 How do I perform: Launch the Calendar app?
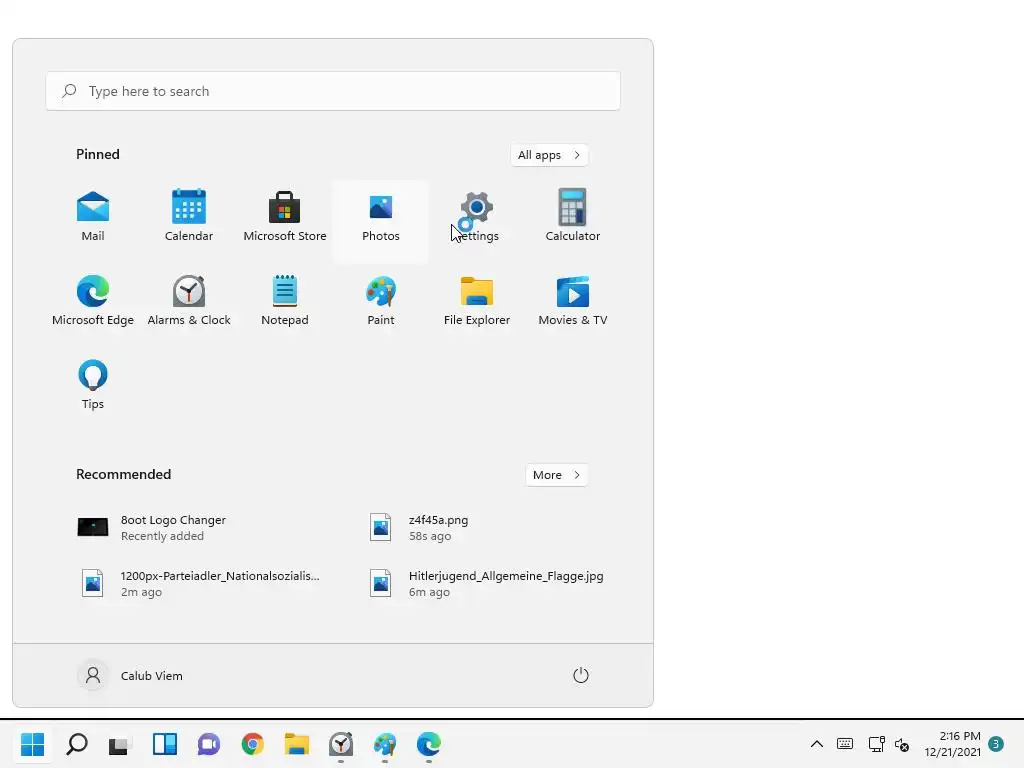click(189, 218)
